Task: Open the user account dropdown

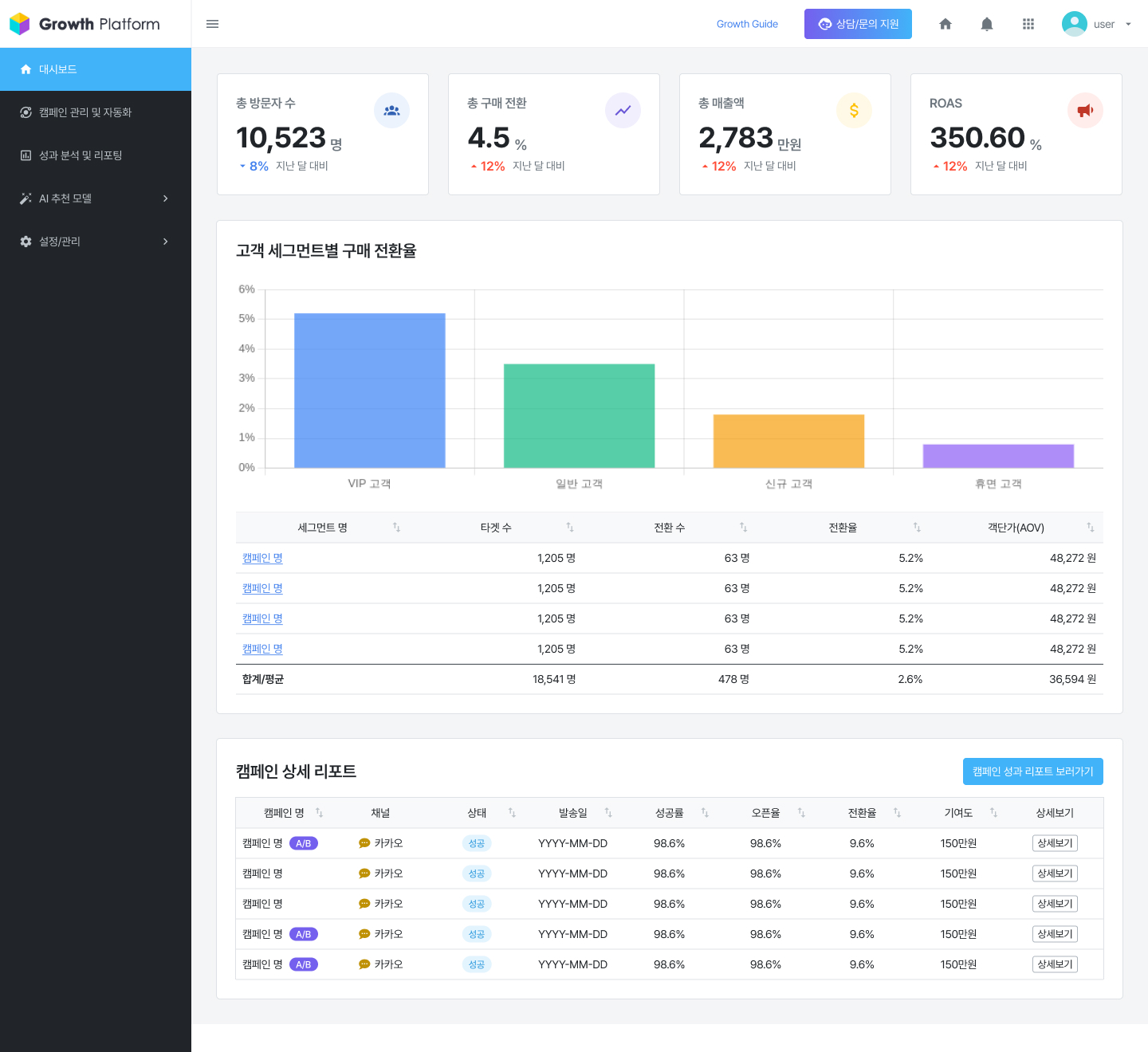Action: click(x=1097, y=24)
